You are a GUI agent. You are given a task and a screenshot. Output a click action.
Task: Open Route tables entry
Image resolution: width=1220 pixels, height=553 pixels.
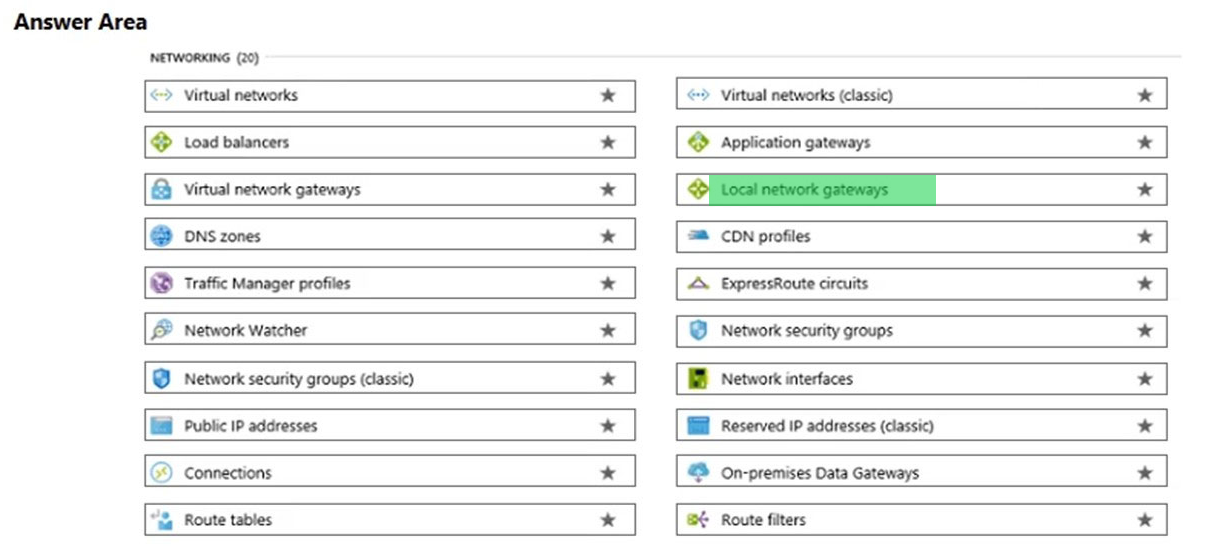[x=390, y=520]
